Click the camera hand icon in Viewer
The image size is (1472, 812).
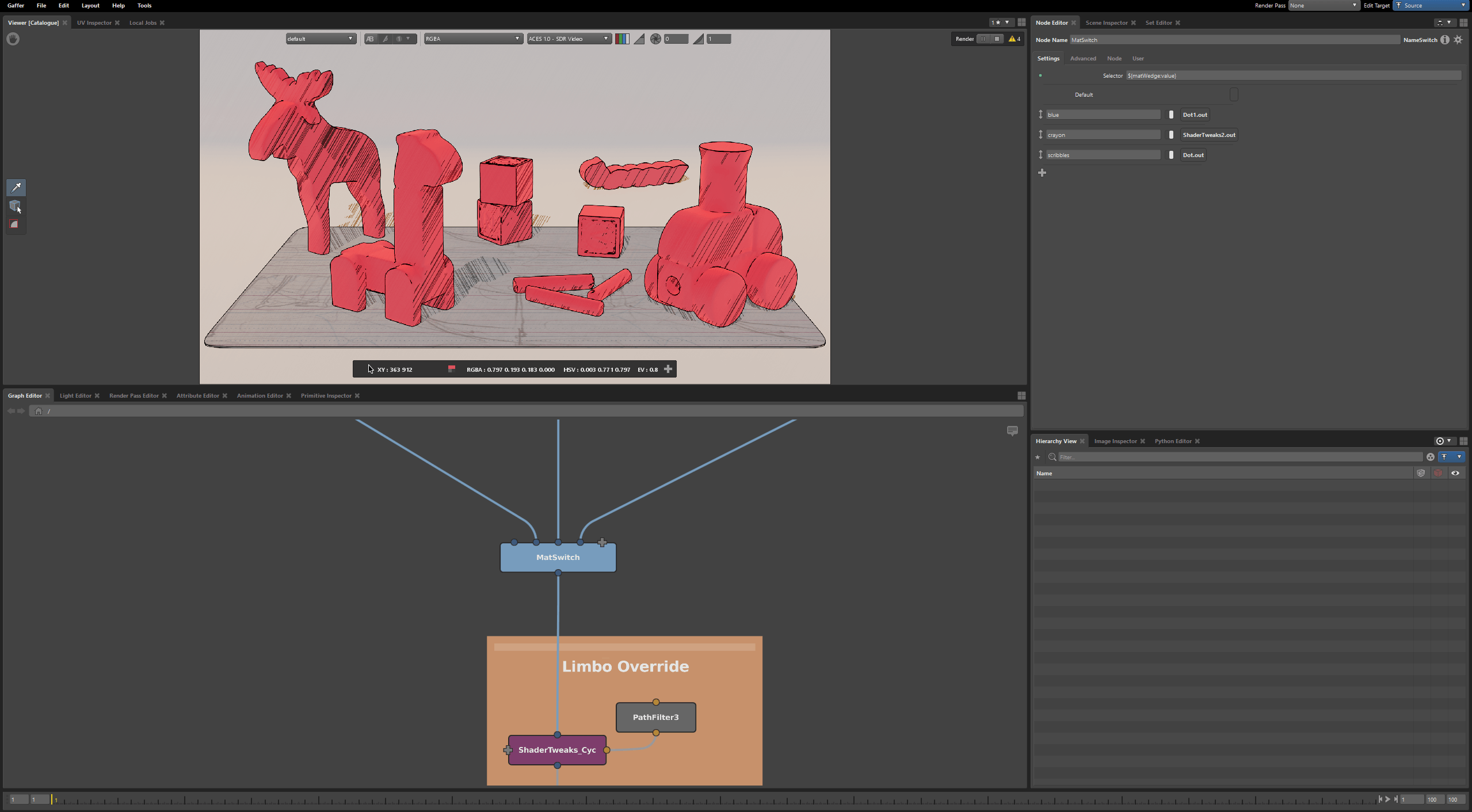pos(13,39)
